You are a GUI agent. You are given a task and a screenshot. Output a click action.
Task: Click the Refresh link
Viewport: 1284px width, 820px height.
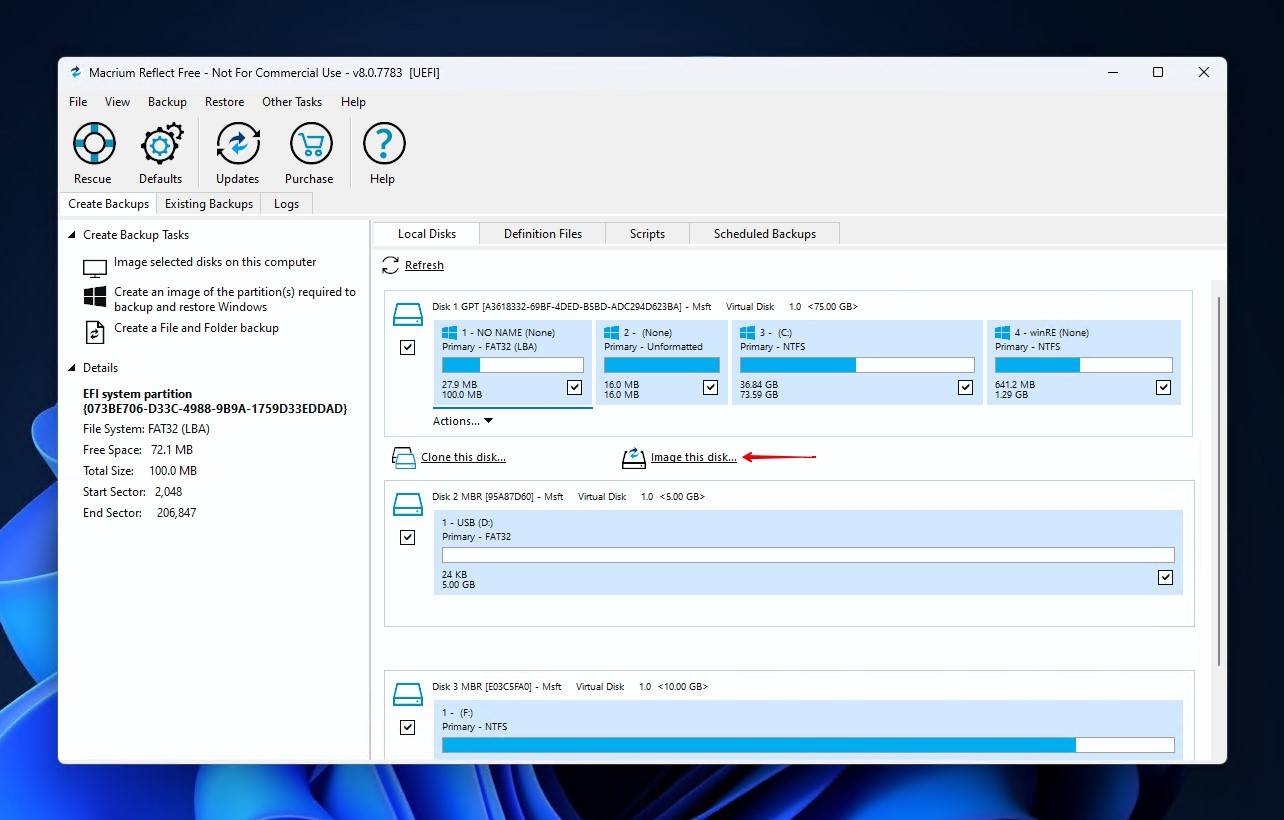click(424, 265)
